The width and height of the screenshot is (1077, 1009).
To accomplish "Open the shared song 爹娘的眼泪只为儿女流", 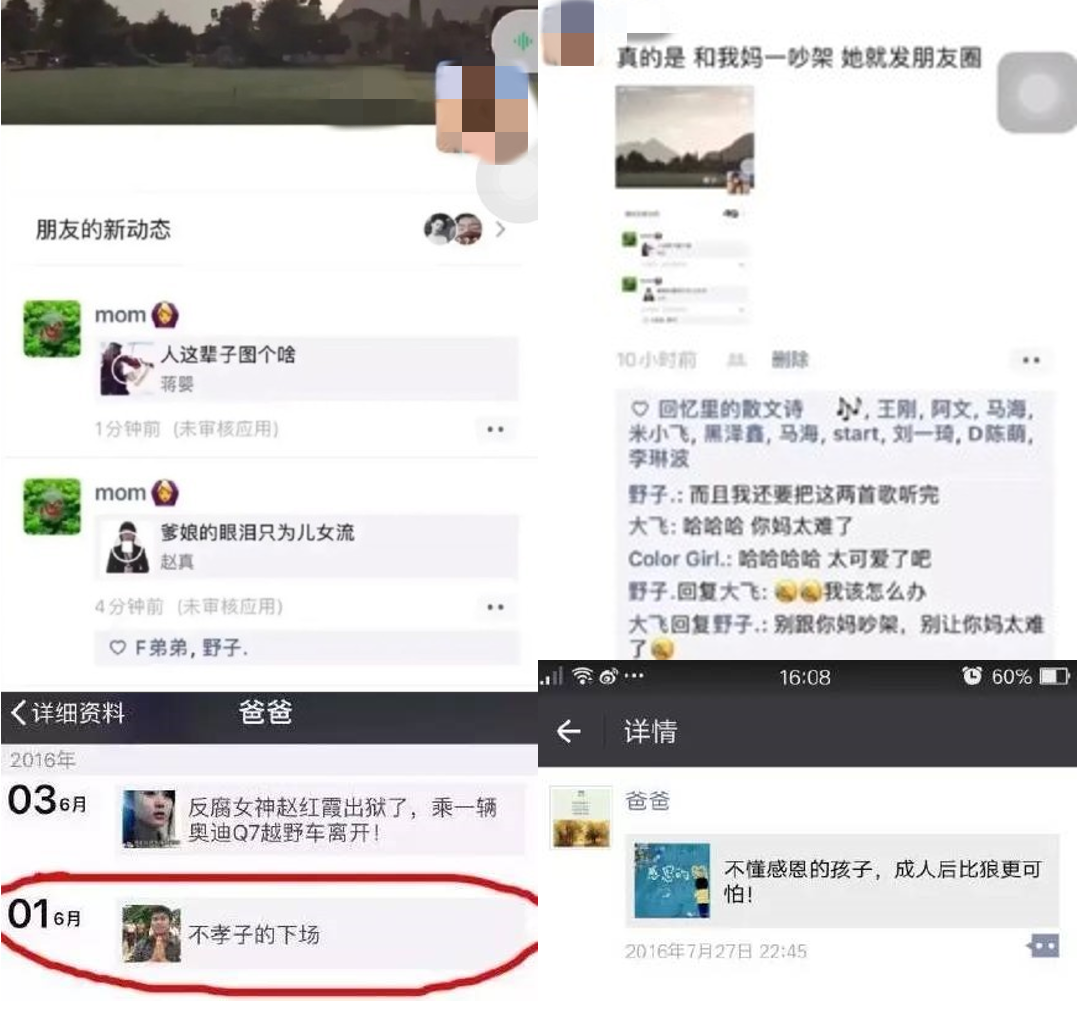I will click(307, 546).
